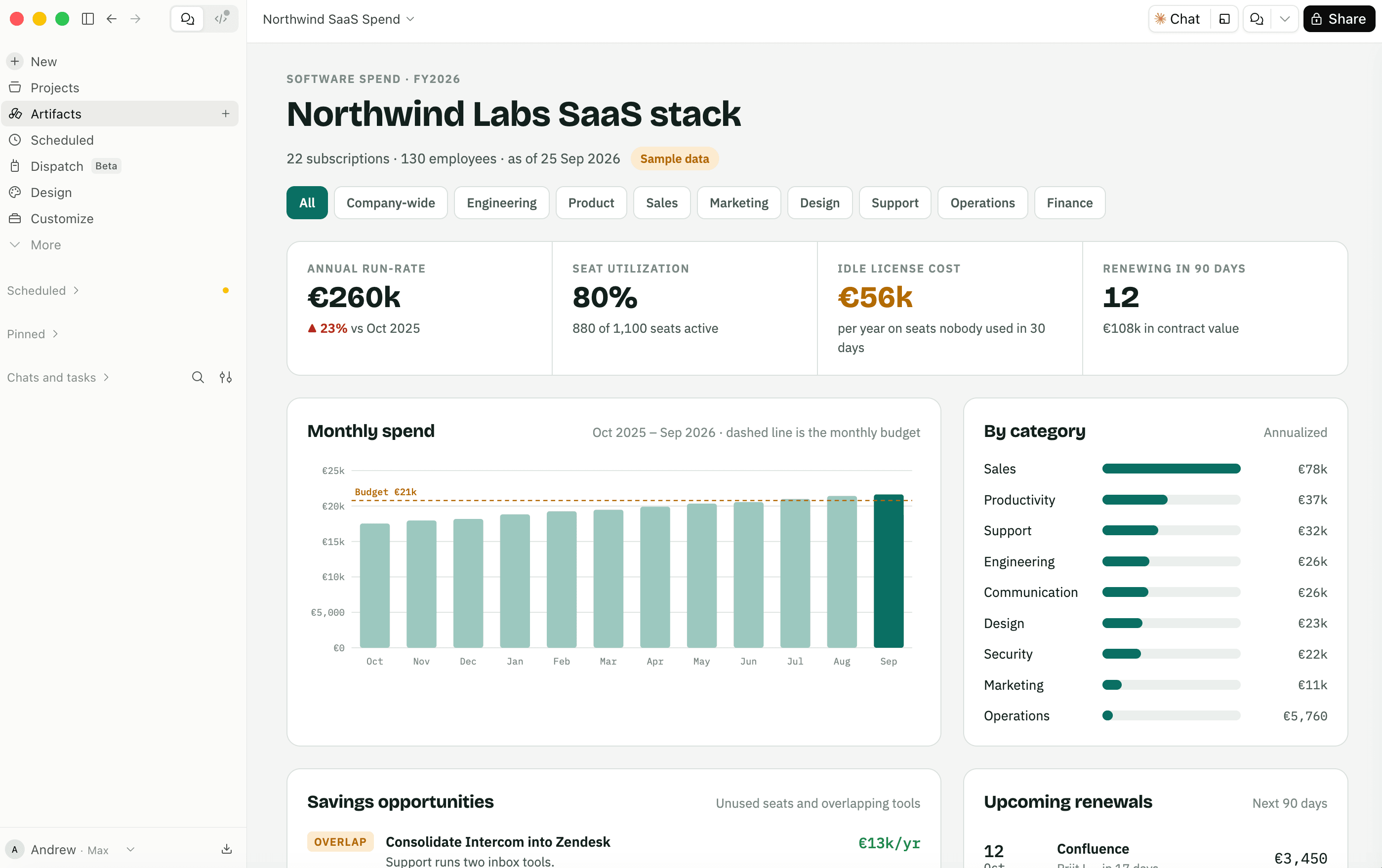The height and width of the screenshot is (868, 1382).
Task: Switch to chat mode icon in toggle
Action: tap(188, 19)
